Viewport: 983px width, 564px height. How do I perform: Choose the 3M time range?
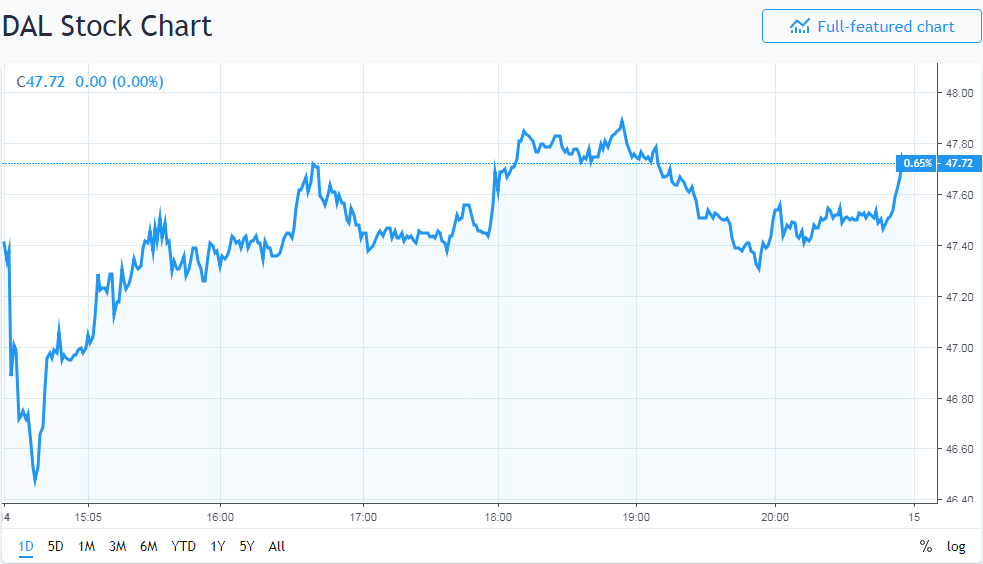coord(117,546)
